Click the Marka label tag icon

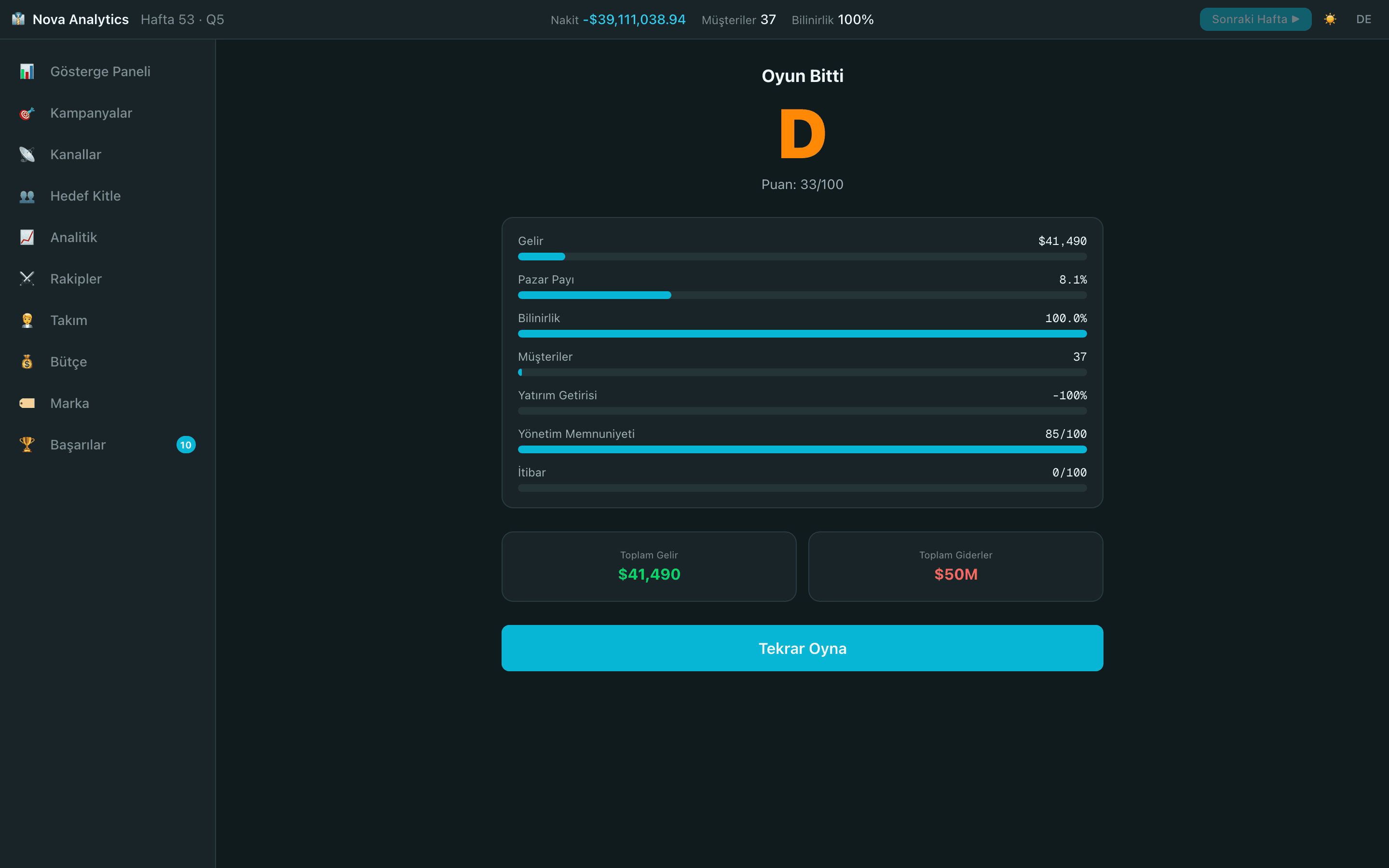(27, 403)
